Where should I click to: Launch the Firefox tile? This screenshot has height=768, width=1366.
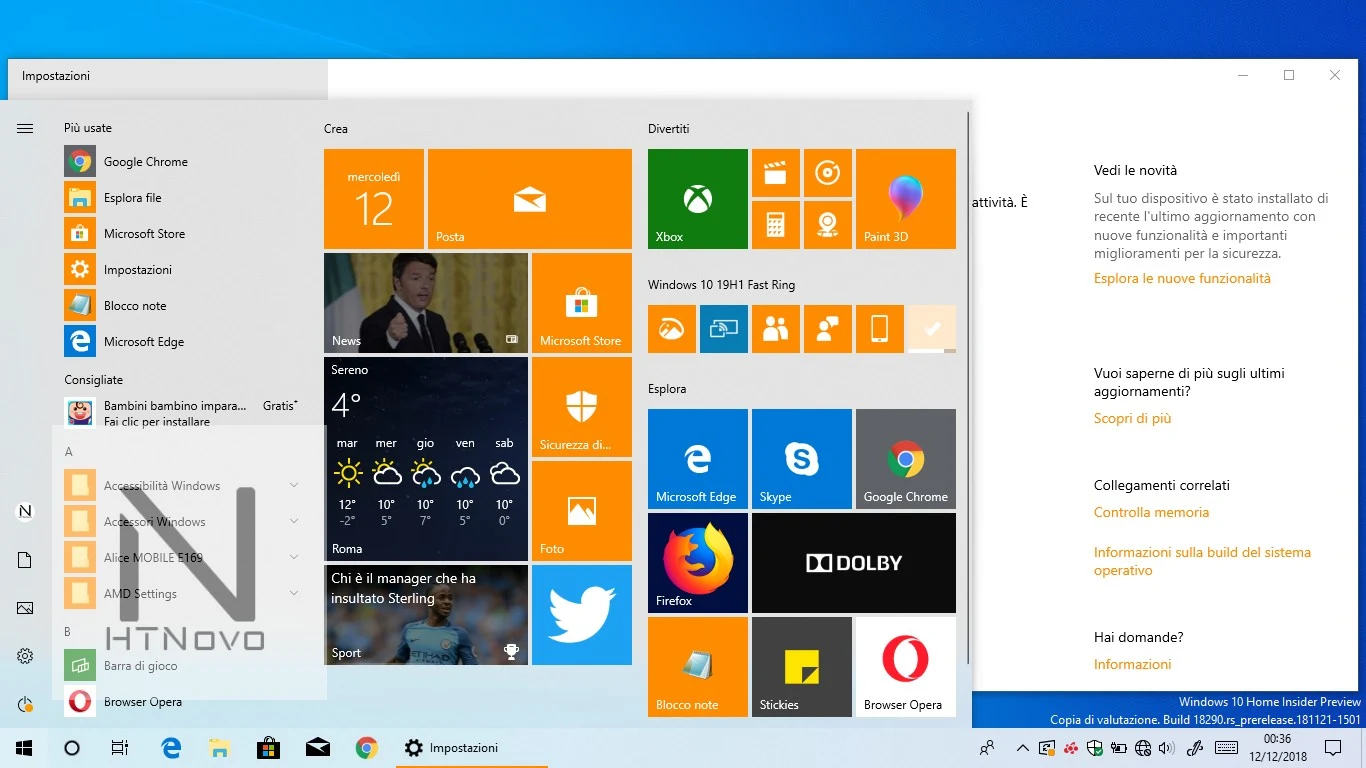pyautogui.click(x=697, y=563)
